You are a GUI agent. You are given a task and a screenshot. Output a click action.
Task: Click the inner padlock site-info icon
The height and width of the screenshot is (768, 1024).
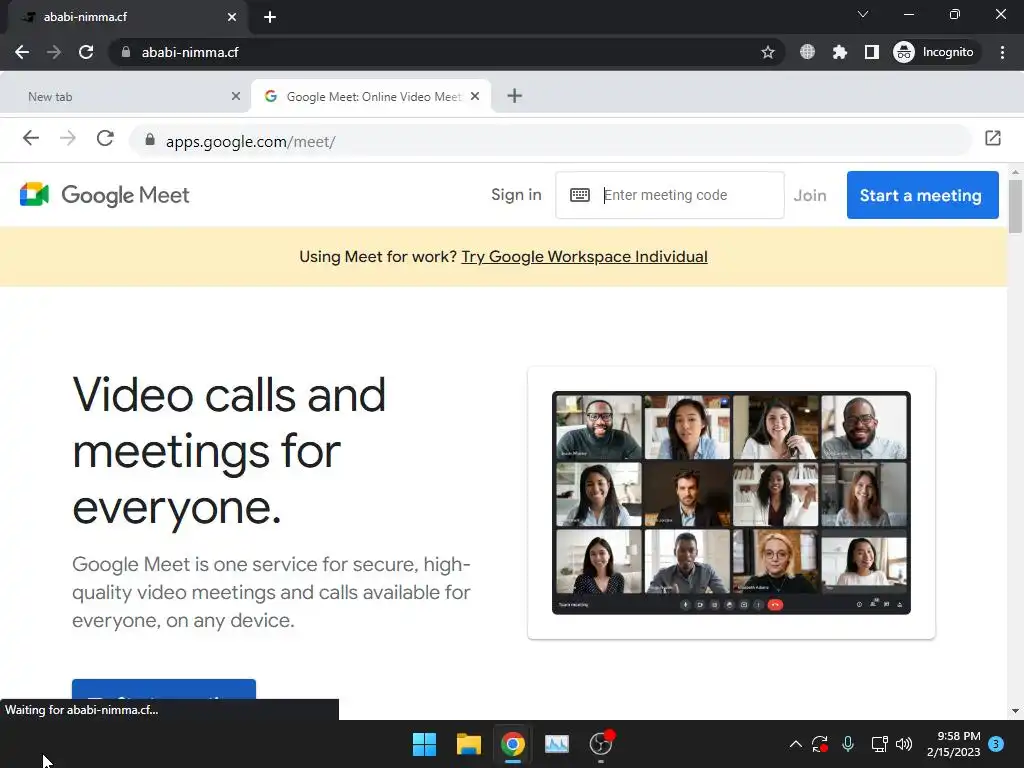pos(150,140)
